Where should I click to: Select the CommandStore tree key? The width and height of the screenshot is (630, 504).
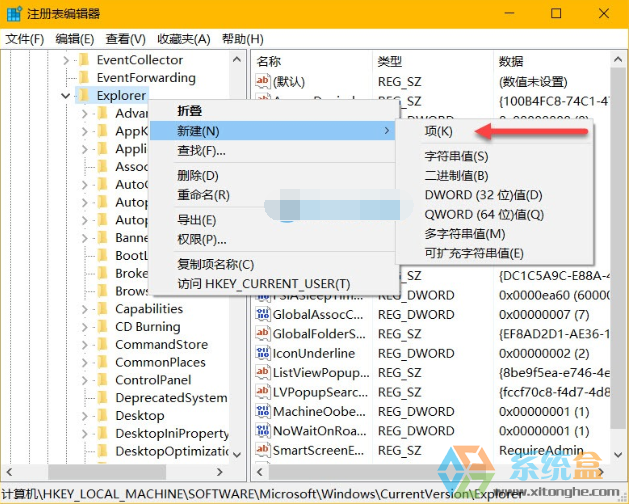point(161,345)
